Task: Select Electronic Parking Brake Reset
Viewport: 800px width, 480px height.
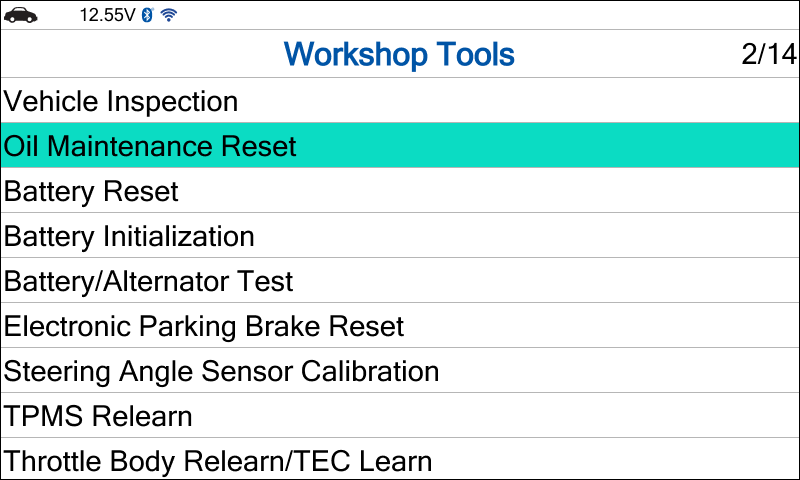Action: [204, 326]
